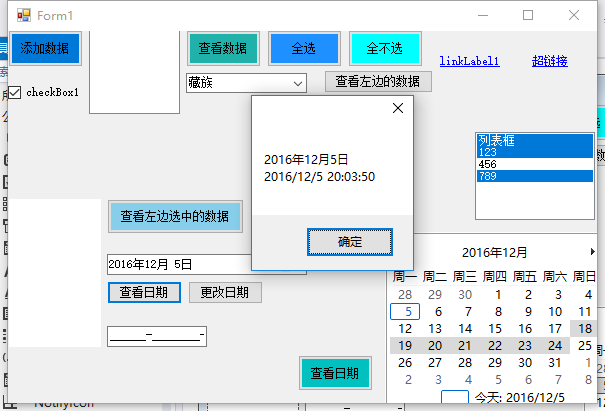This screenshot has width=605, height=411.
Task: Click the 全不选 button
Action: click(x=385, y=48)
